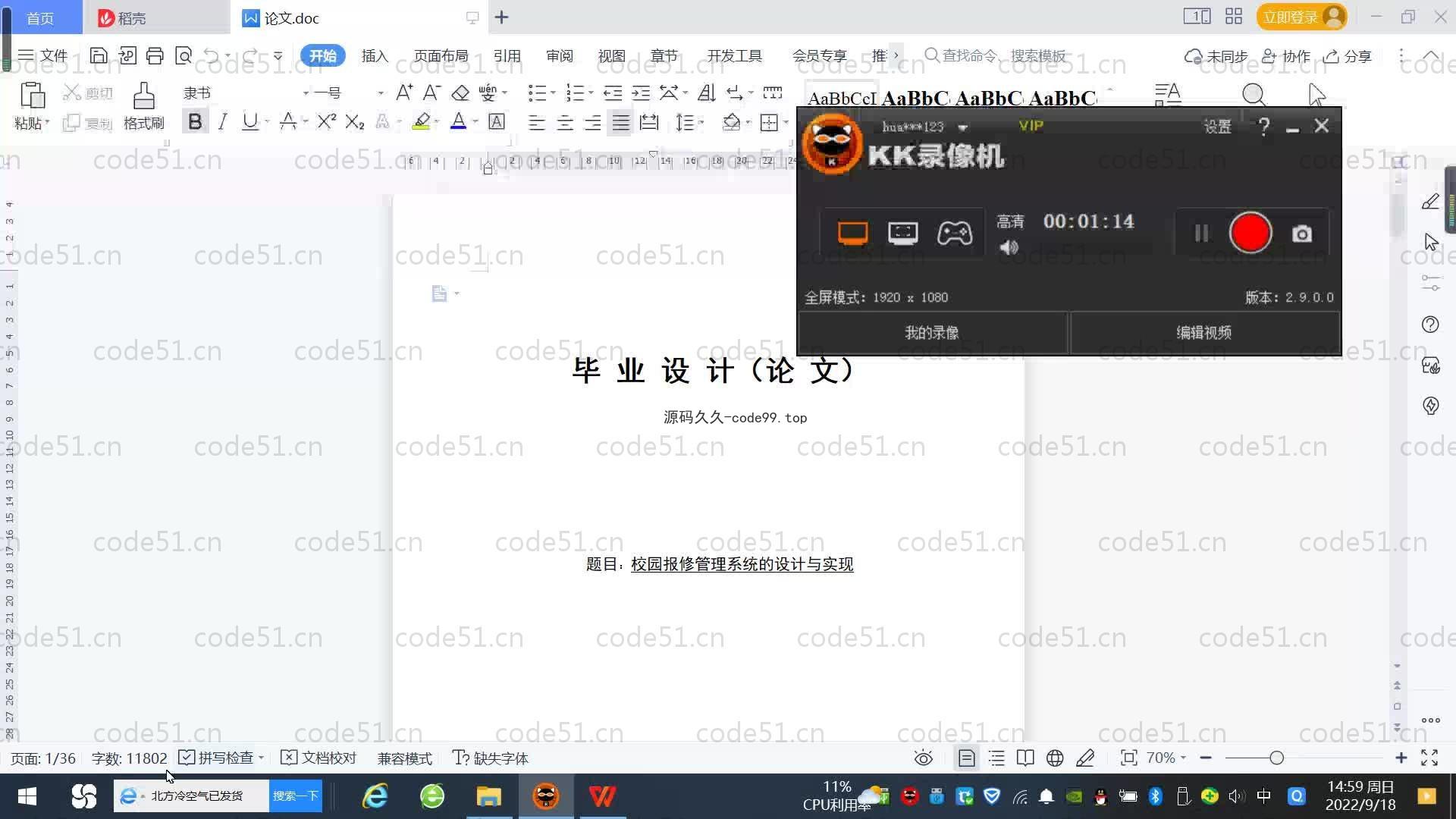Decrease paragraph indent

(x=613, y=93)
